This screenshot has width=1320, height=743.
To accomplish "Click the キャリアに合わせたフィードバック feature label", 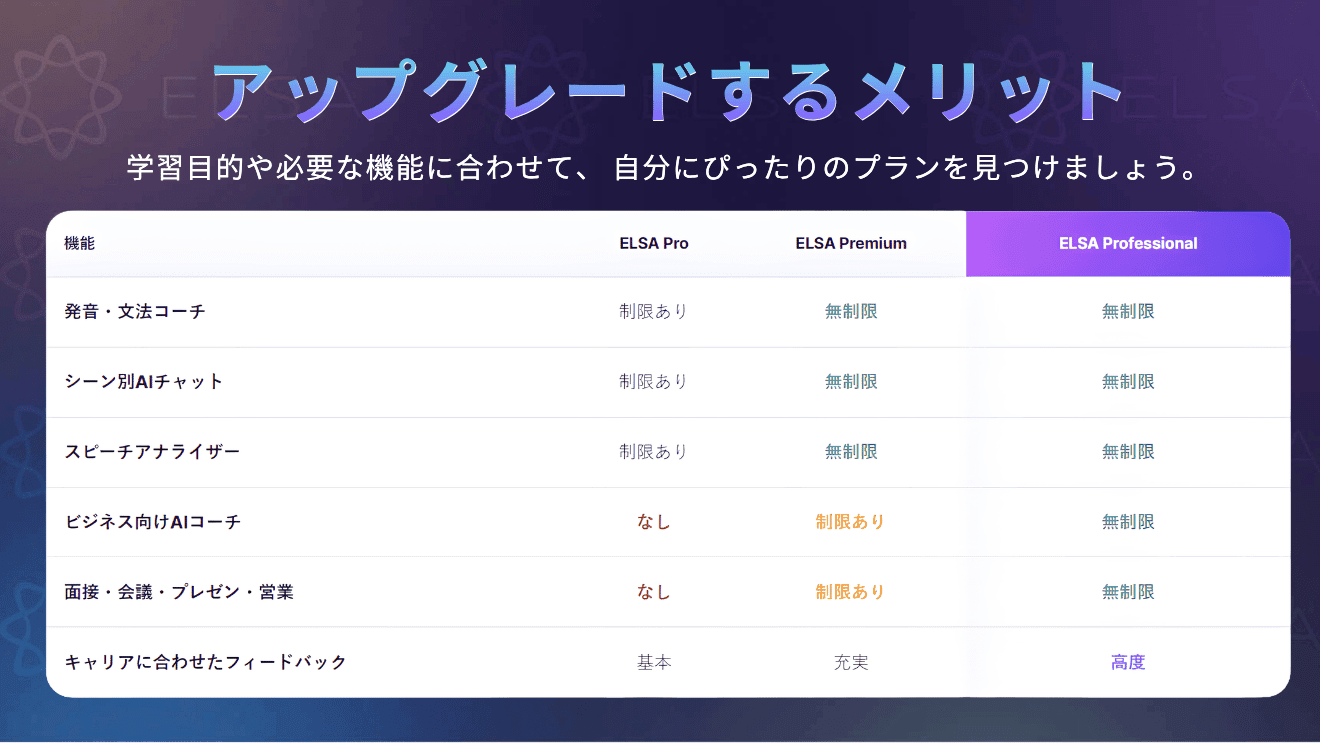I will tap(205, 662).
